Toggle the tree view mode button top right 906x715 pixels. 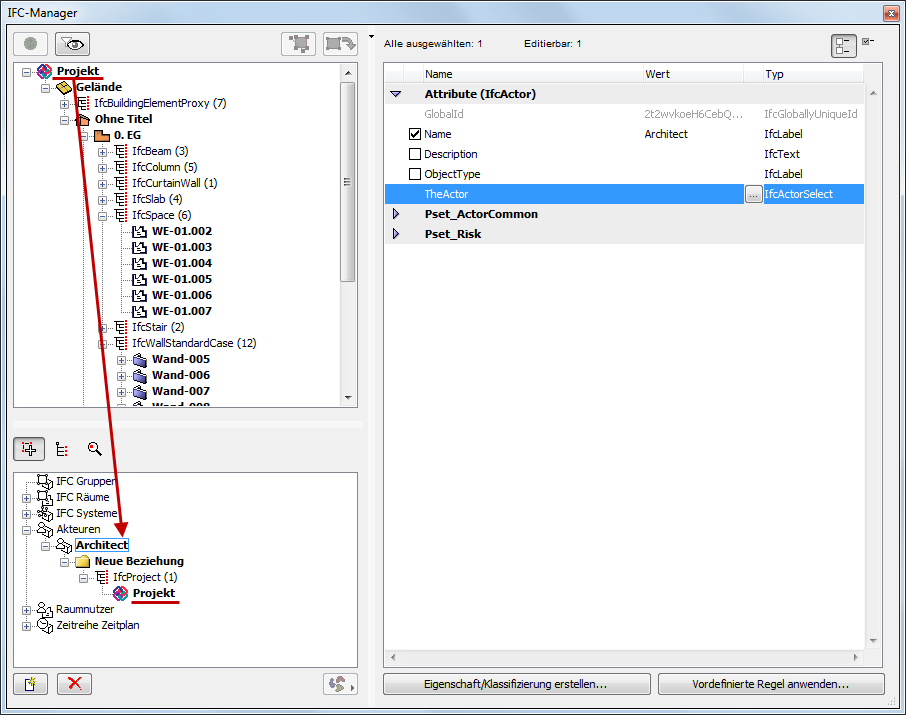pyautogui.click(x=844, y=46)
